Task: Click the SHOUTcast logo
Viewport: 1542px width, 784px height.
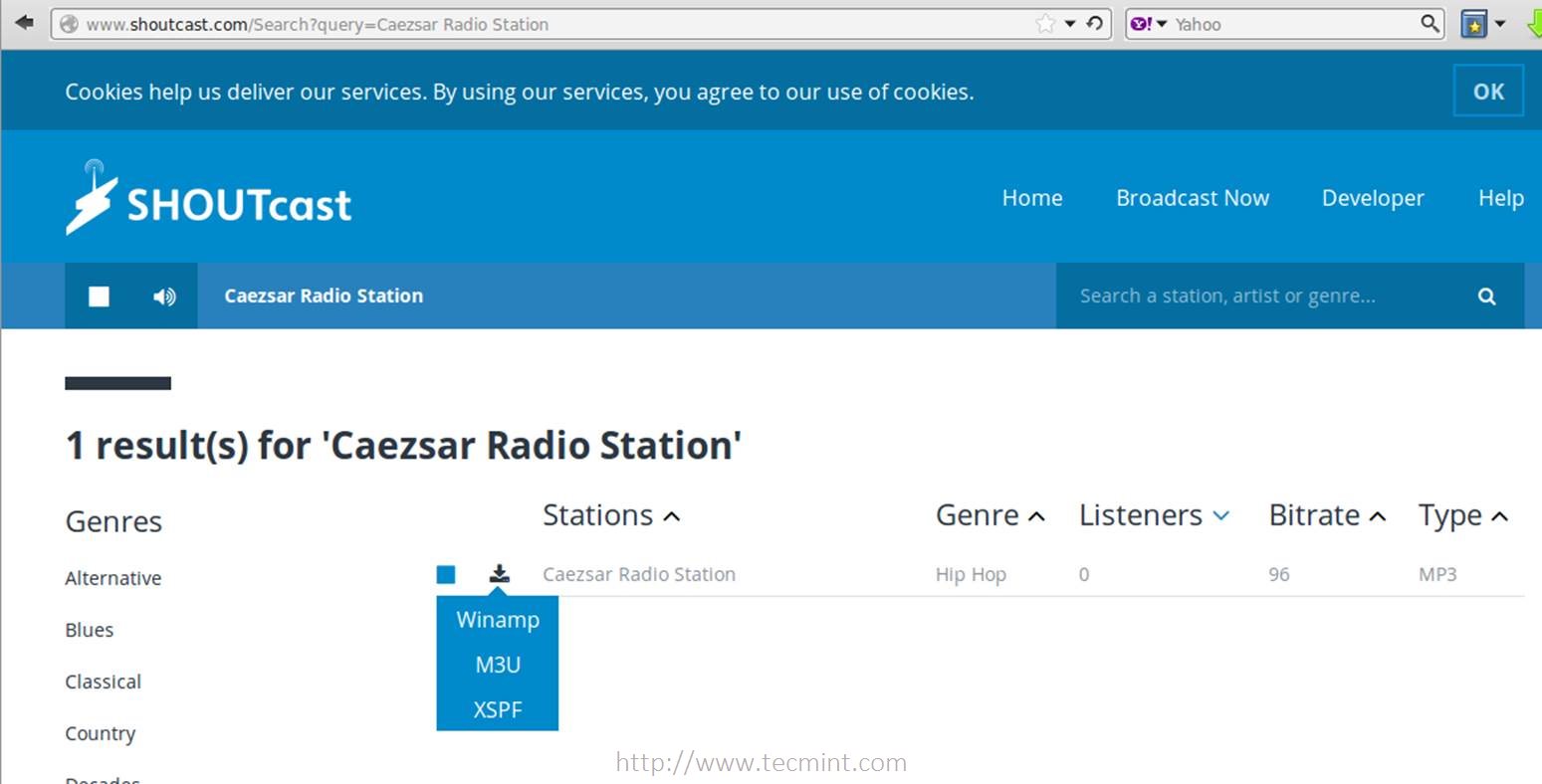Action: pyautogui.click(x=209, y=198)
